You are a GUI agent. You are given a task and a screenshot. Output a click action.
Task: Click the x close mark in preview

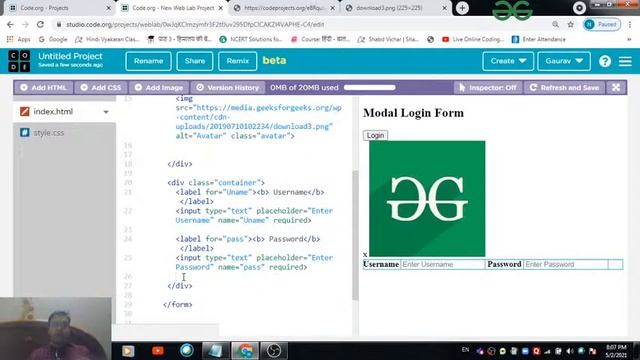pyautogui.click(x=365, y=254)
